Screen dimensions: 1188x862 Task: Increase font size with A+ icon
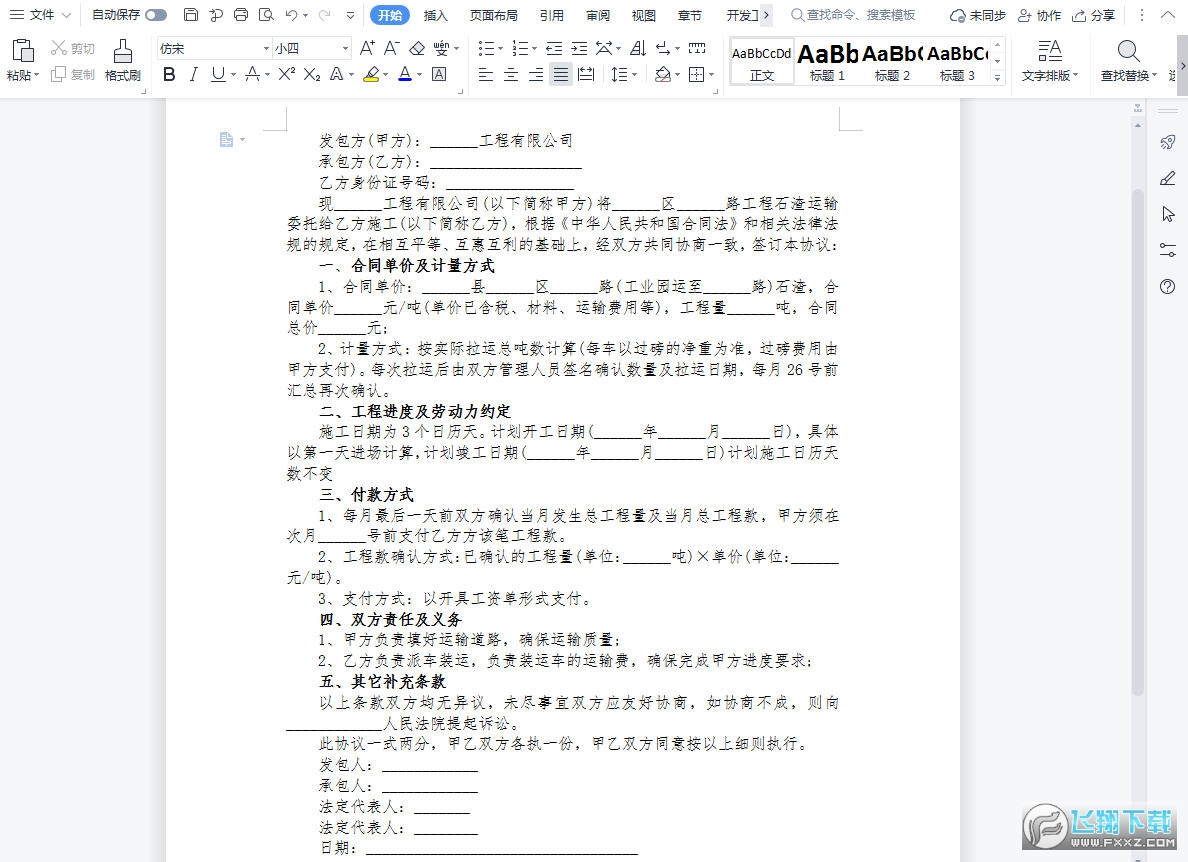coord(367,48)
